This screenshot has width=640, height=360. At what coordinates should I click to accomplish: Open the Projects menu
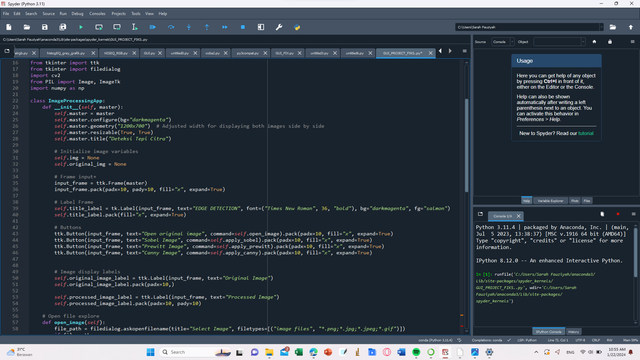(x=118, y=13)
